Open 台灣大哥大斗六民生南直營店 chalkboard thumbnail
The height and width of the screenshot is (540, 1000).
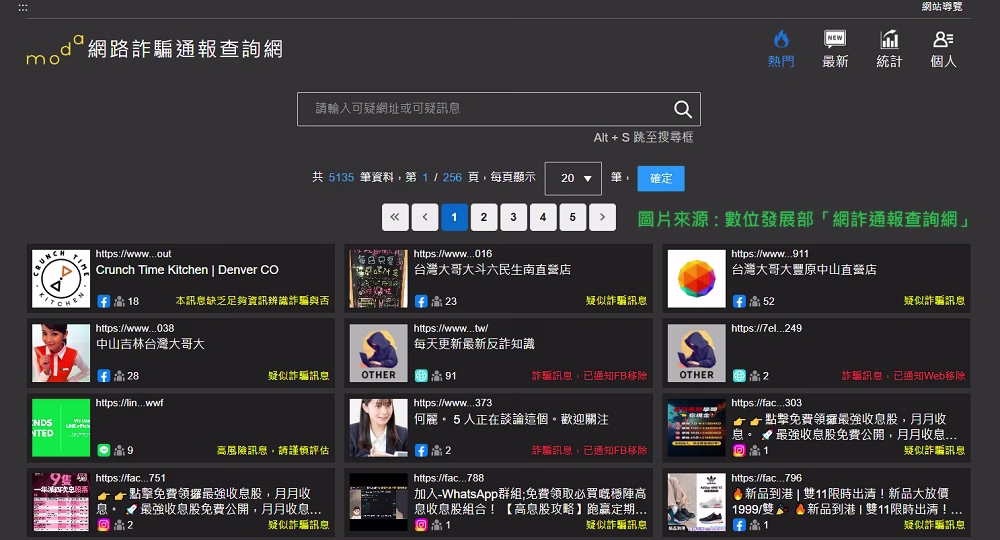pos(378,279)
